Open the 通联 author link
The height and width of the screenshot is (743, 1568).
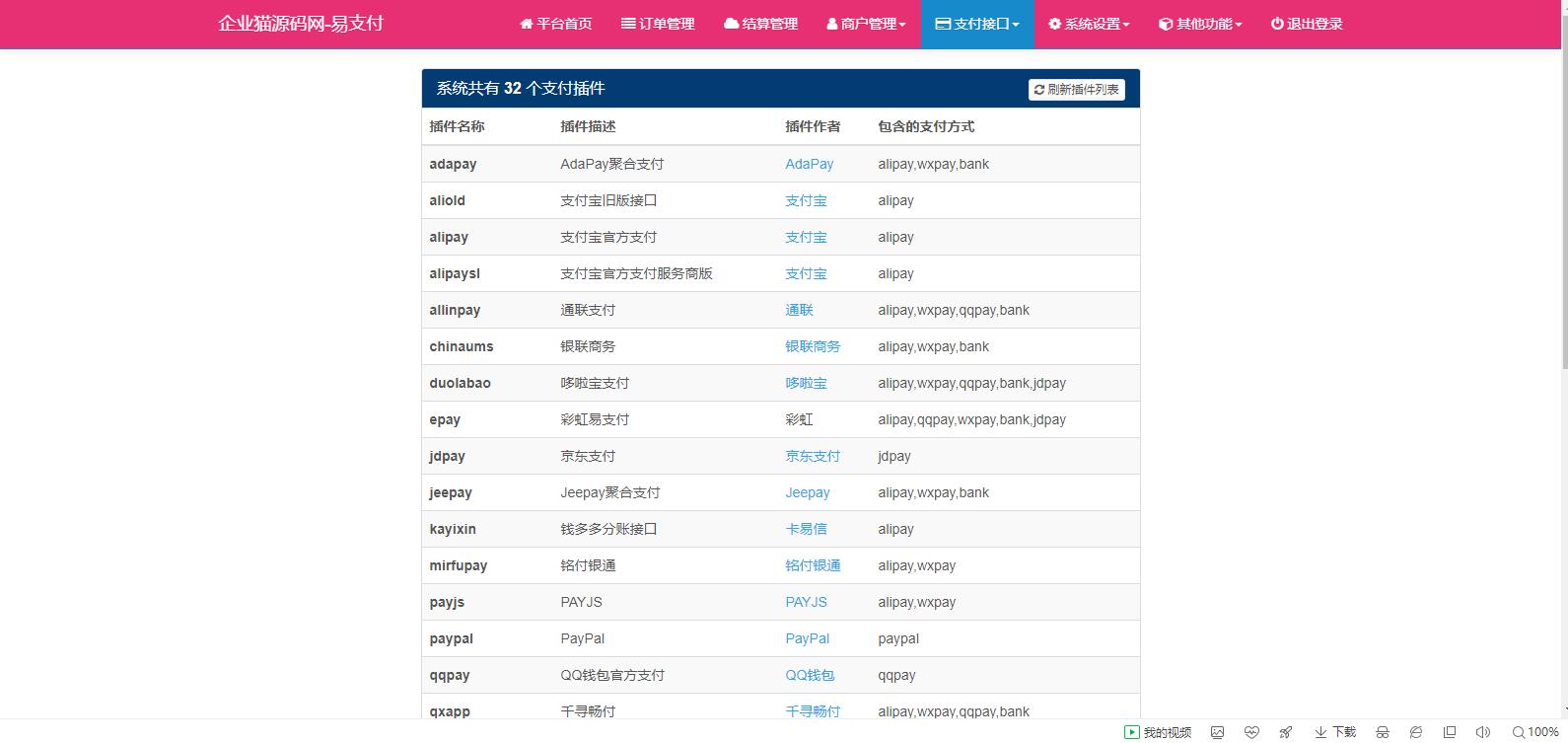pyautogui.click(x=799, y=310)
